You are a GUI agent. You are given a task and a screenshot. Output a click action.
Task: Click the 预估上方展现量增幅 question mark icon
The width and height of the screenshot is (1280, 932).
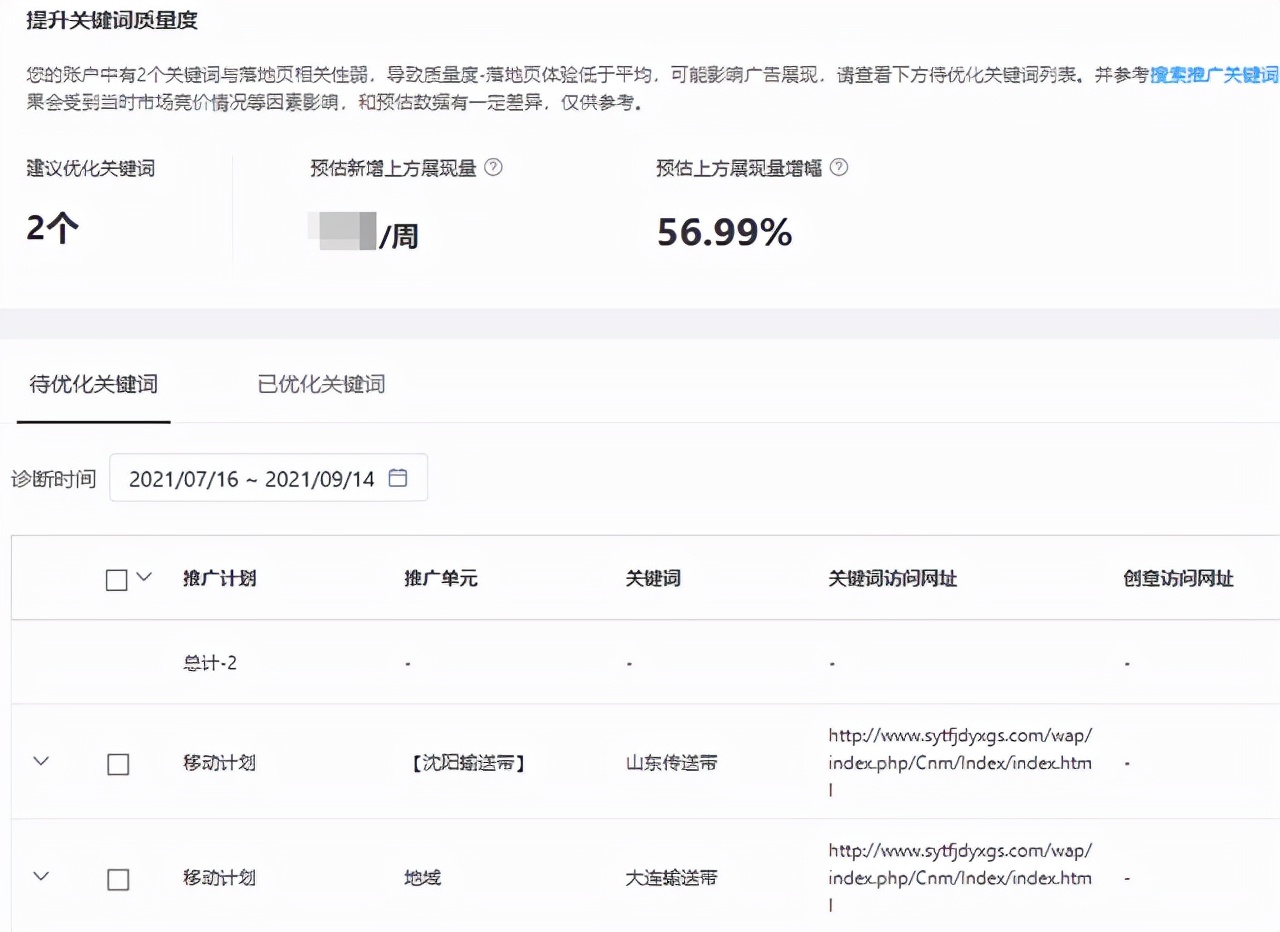[x=840, y=169]
